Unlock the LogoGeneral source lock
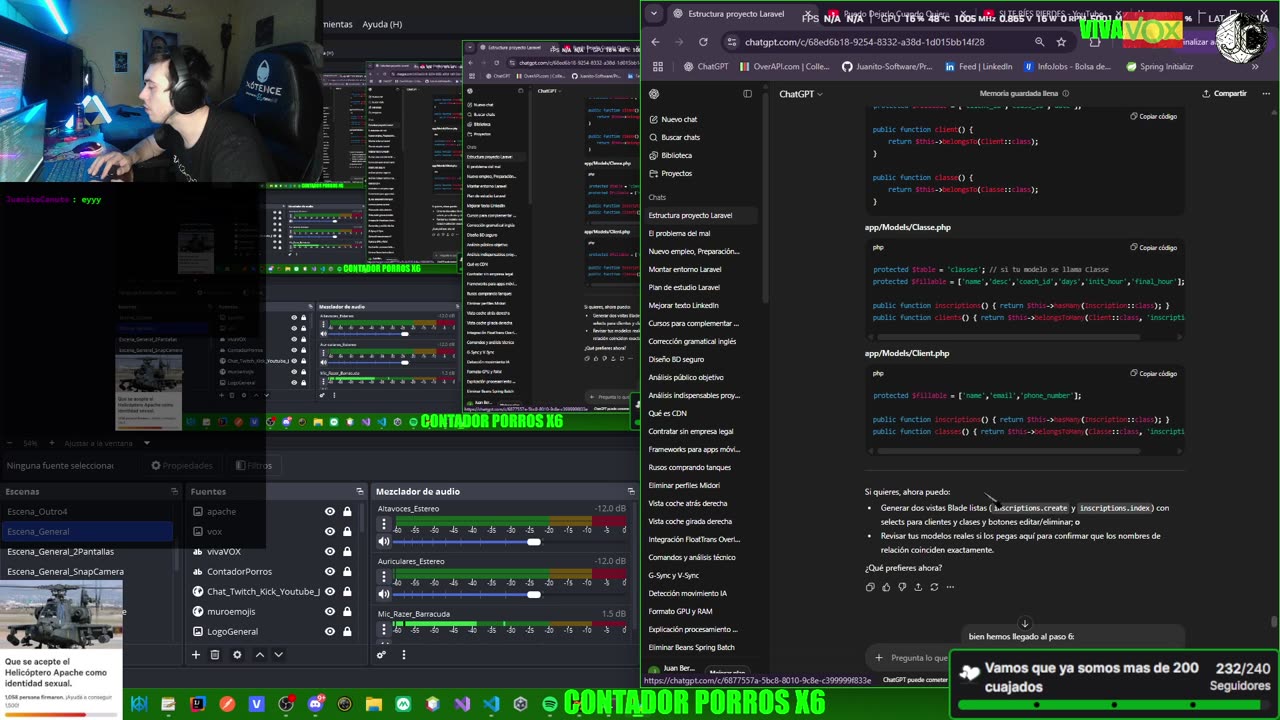Viewport: 1280px width, 720px height. [x=347, y=631]
